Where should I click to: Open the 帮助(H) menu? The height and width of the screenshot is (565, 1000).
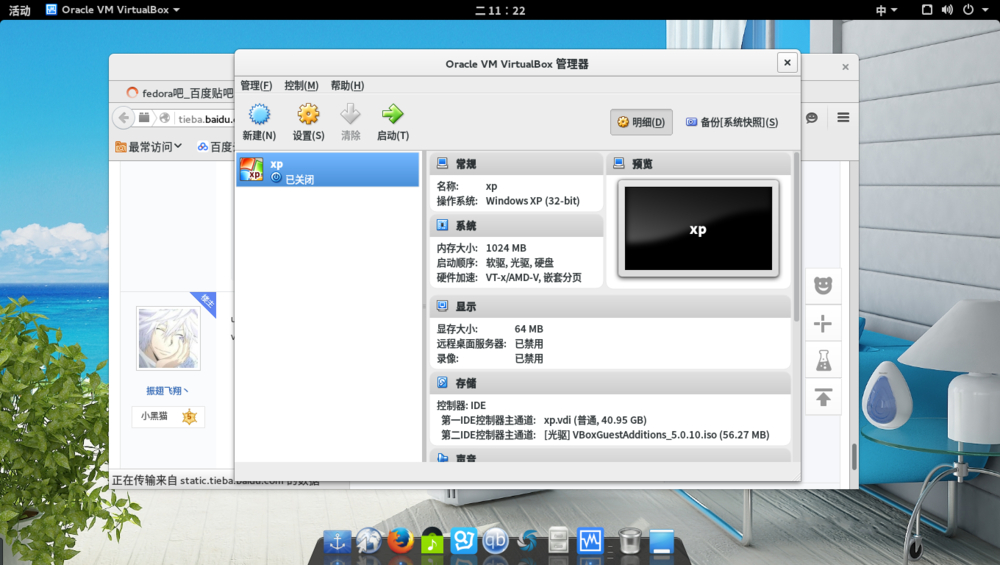[x=347, y=85]
